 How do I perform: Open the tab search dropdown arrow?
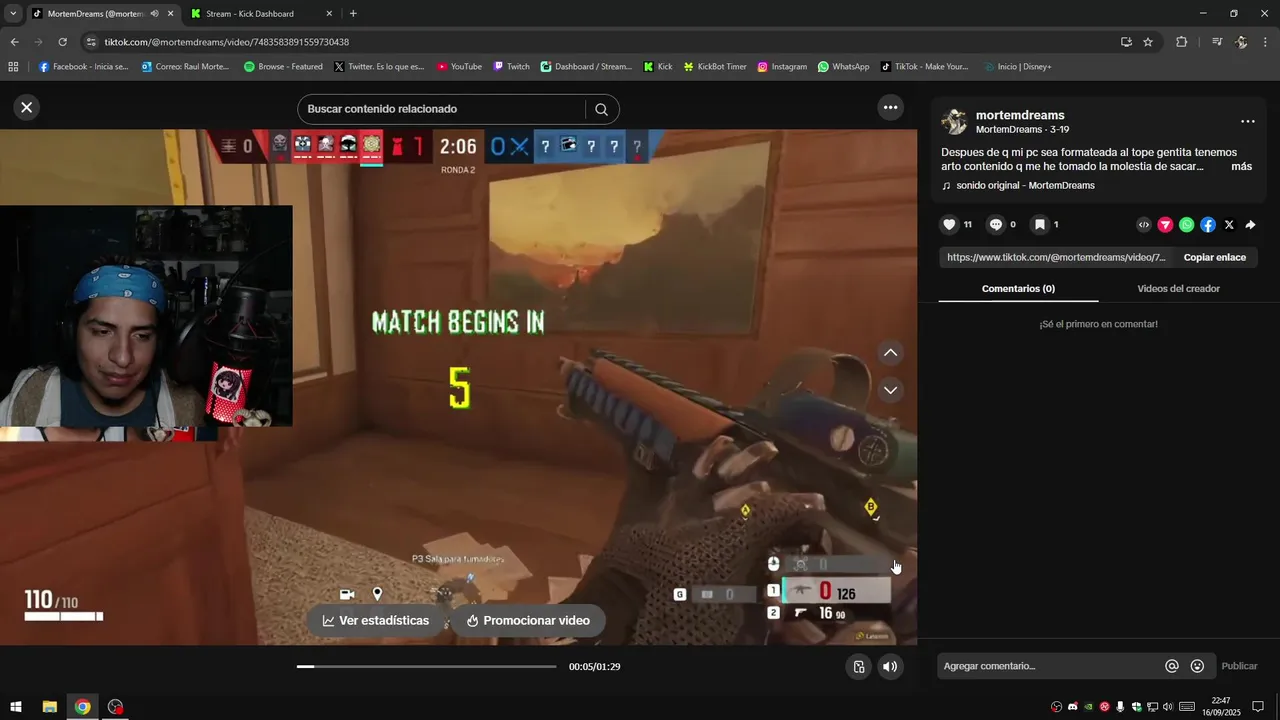pyautogui.click(x=13, y=14)
